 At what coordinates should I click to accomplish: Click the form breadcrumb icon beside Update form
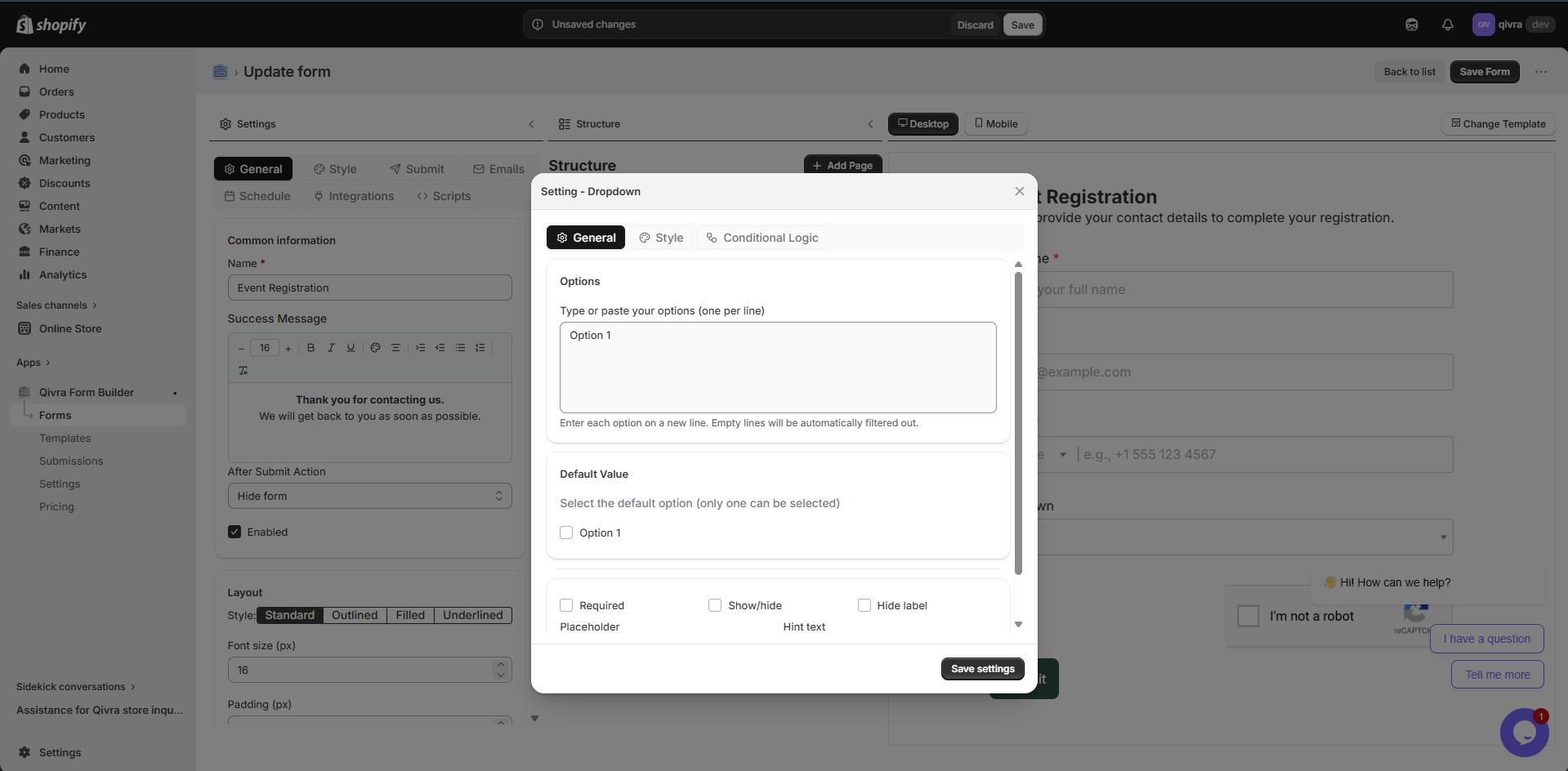coord(220,72)
